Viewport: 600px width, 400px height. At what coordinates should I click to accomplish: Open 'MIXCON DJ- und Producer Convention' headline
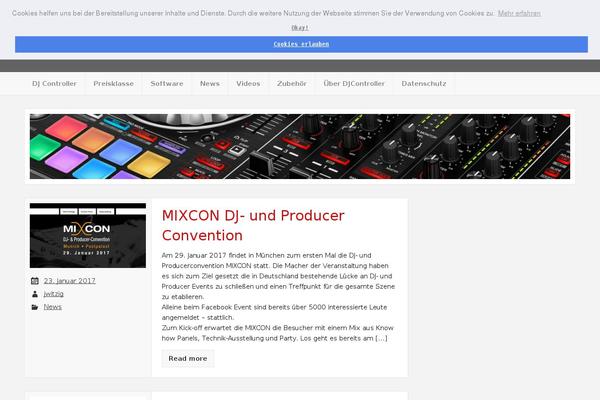click(x=253, y=225)
